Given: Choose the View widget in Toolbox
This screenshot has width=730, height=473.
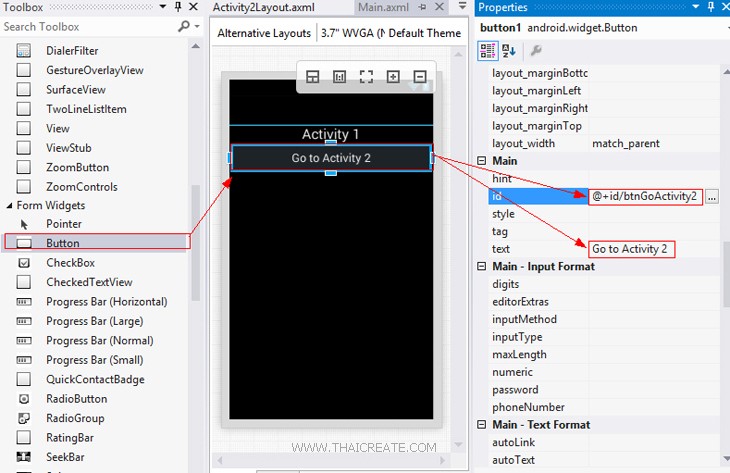Looking at the screenshot, I should 58,128.
